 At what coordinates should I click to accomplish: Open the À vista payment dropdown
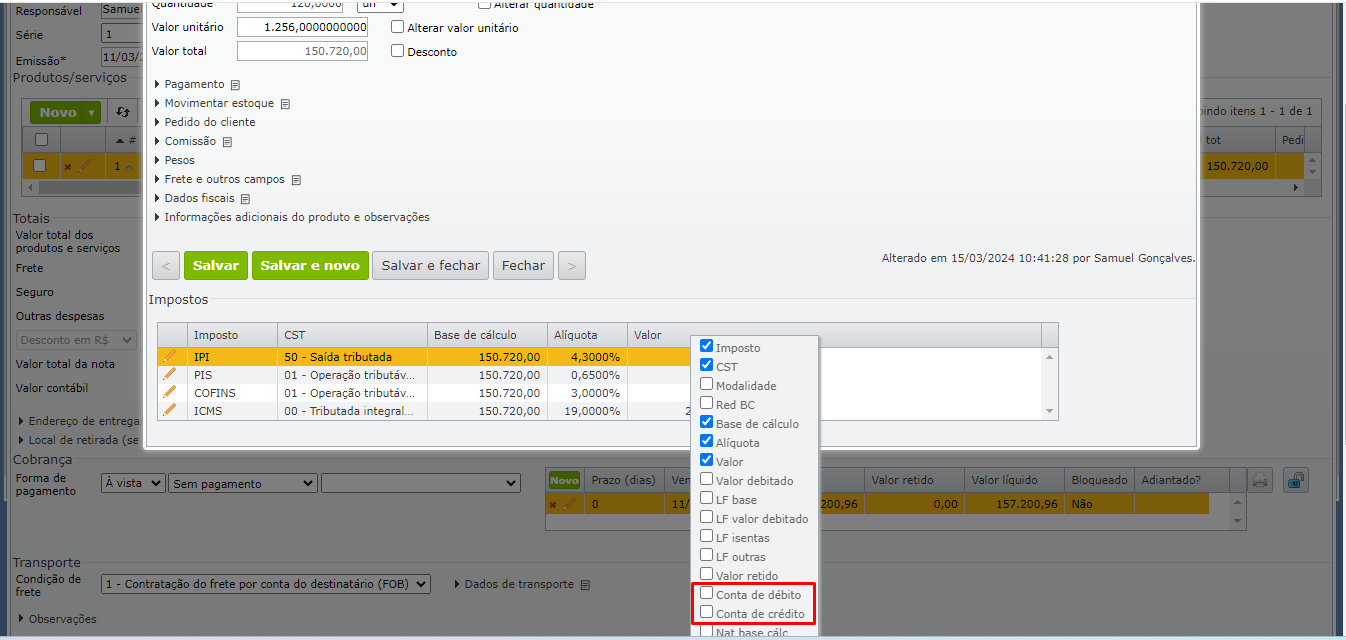coord(134,484)
